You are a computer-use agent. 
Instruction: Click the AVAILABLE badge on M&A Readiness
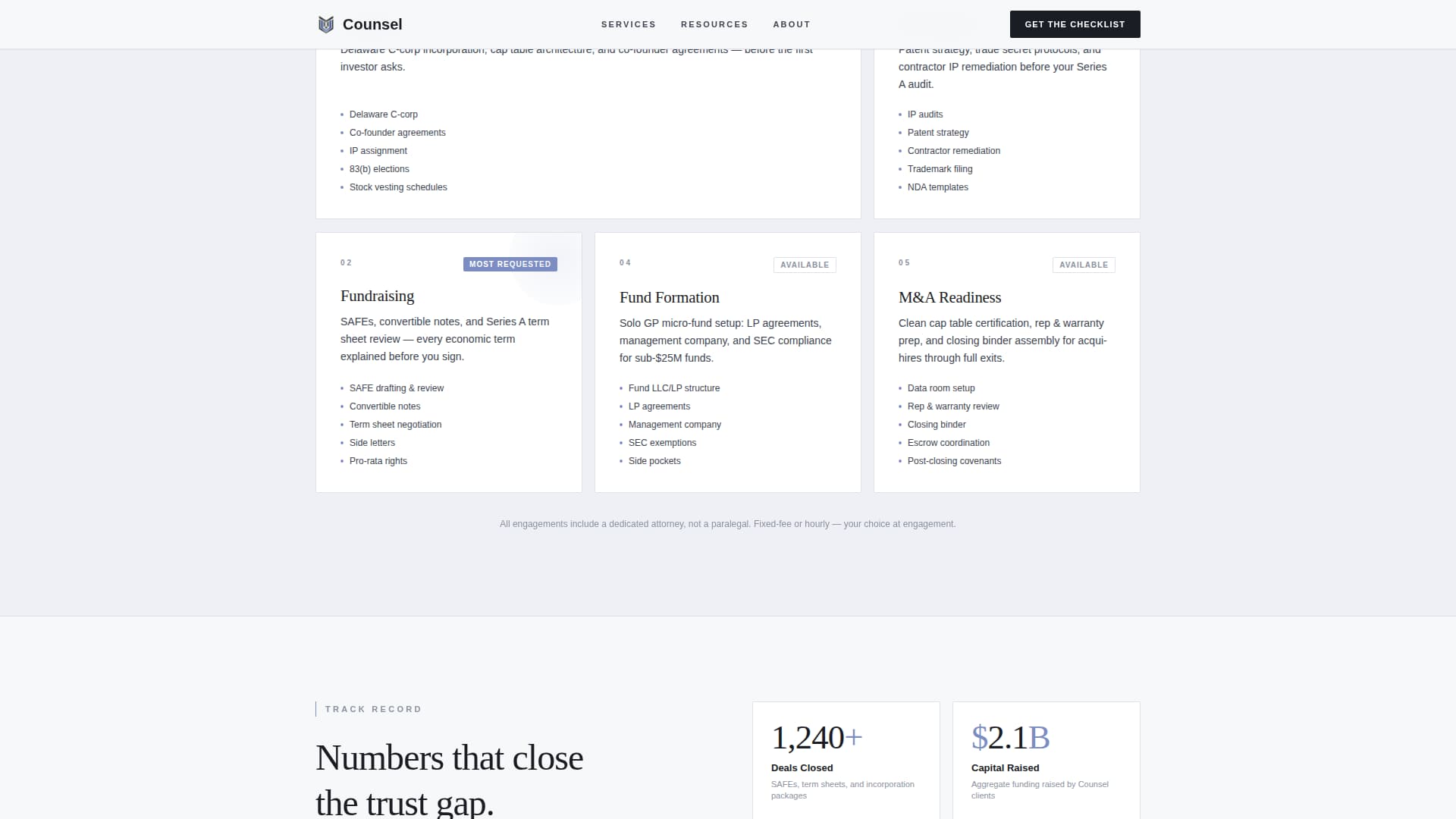(1084, 265)
